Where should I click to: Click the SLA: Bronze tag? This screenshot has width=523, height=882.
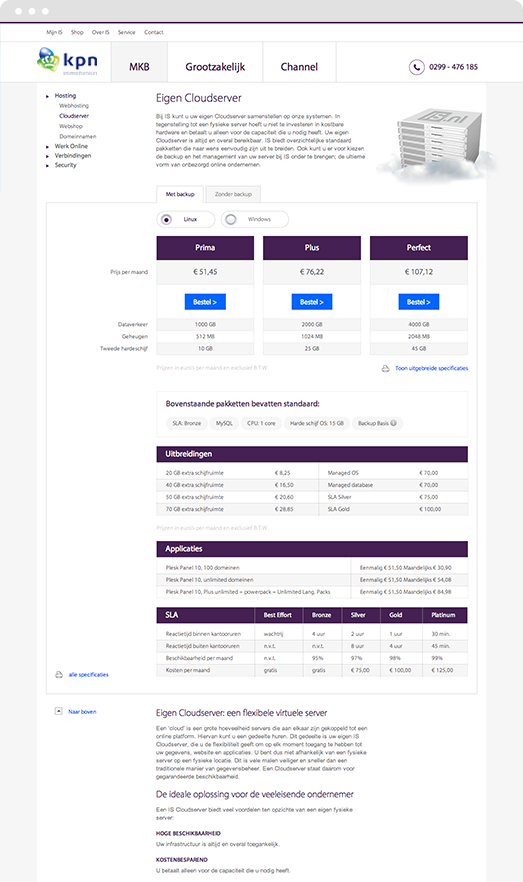187,423
